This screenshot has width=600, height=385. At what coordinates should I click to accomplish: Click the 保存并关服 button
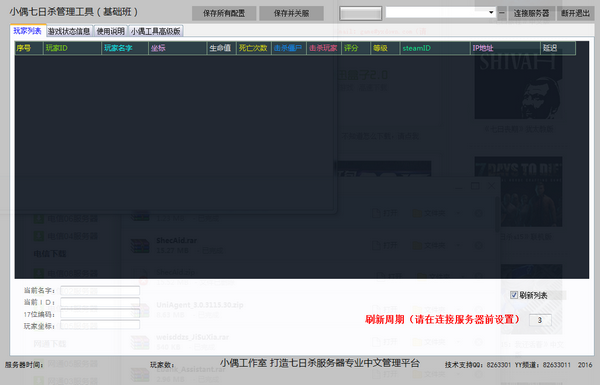pyautogui.click(x=291, y=13)
